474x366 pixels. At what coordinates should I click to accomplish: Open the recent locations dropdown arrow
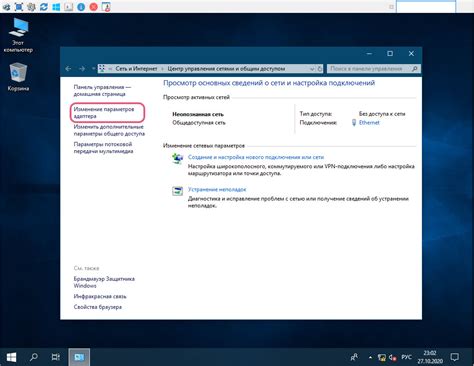point(93,69)
